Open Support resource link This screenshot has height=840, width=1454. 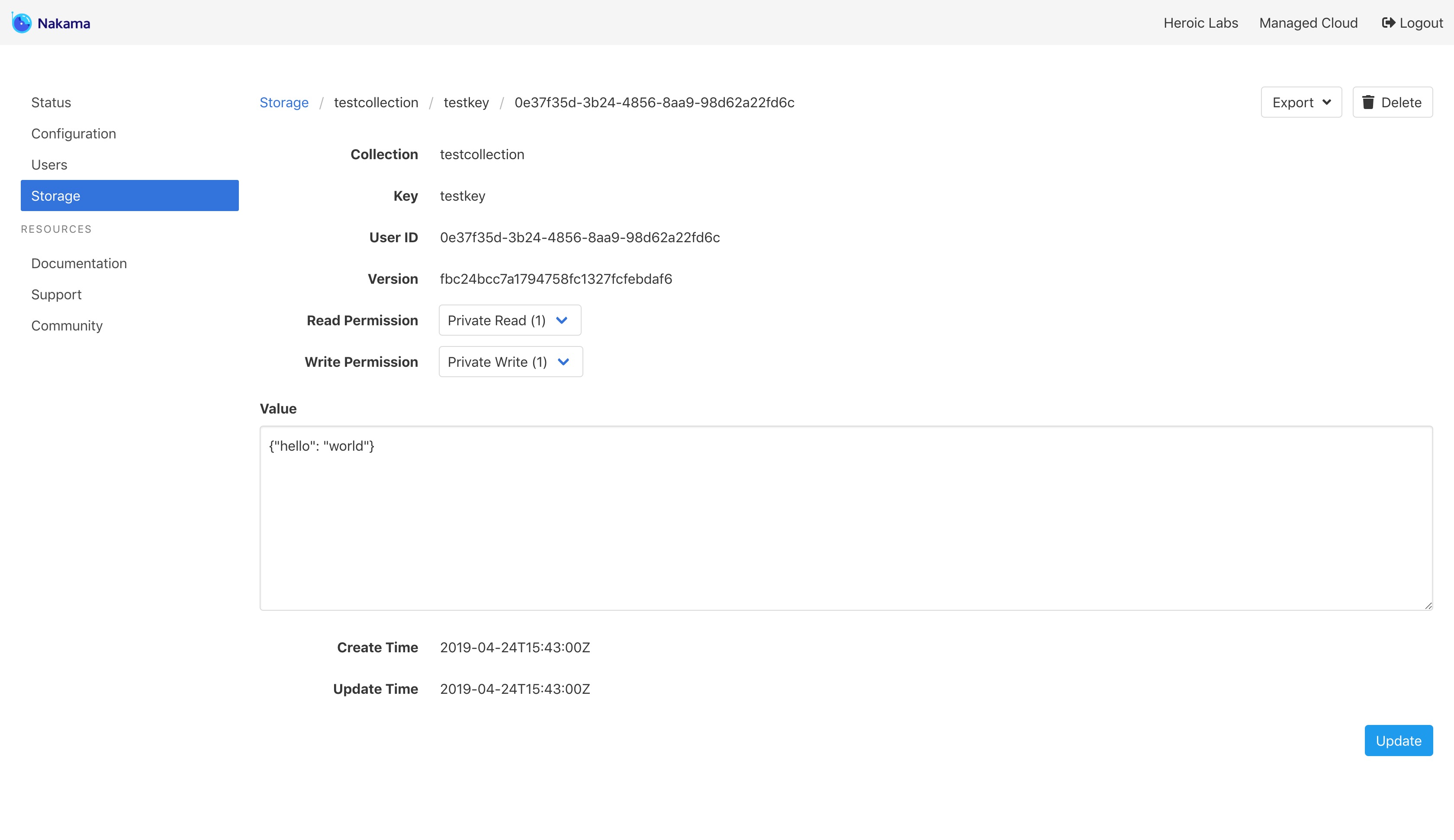point(56,295)
